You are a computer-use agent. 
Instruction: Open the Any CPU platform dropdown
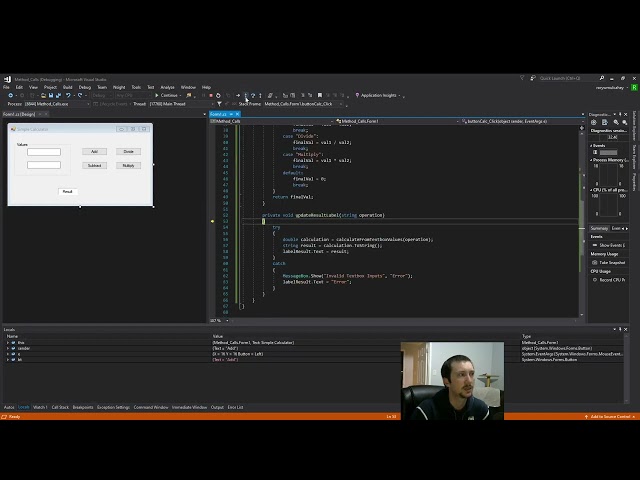pyautogui.click(x=133, y=96)
